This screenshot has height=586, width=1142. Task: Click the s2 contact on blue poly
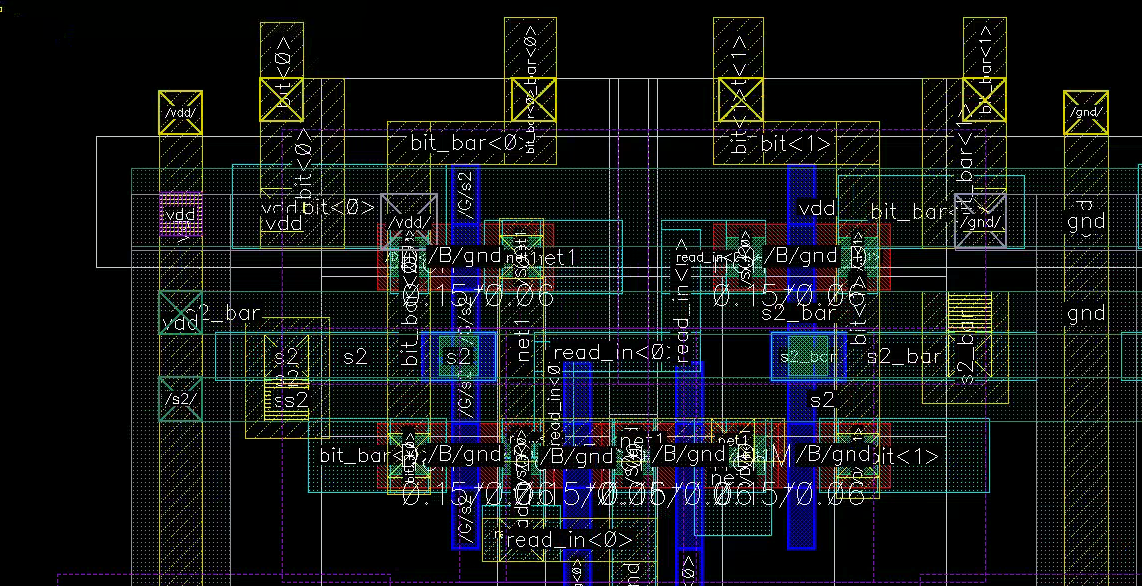point(458,357)
